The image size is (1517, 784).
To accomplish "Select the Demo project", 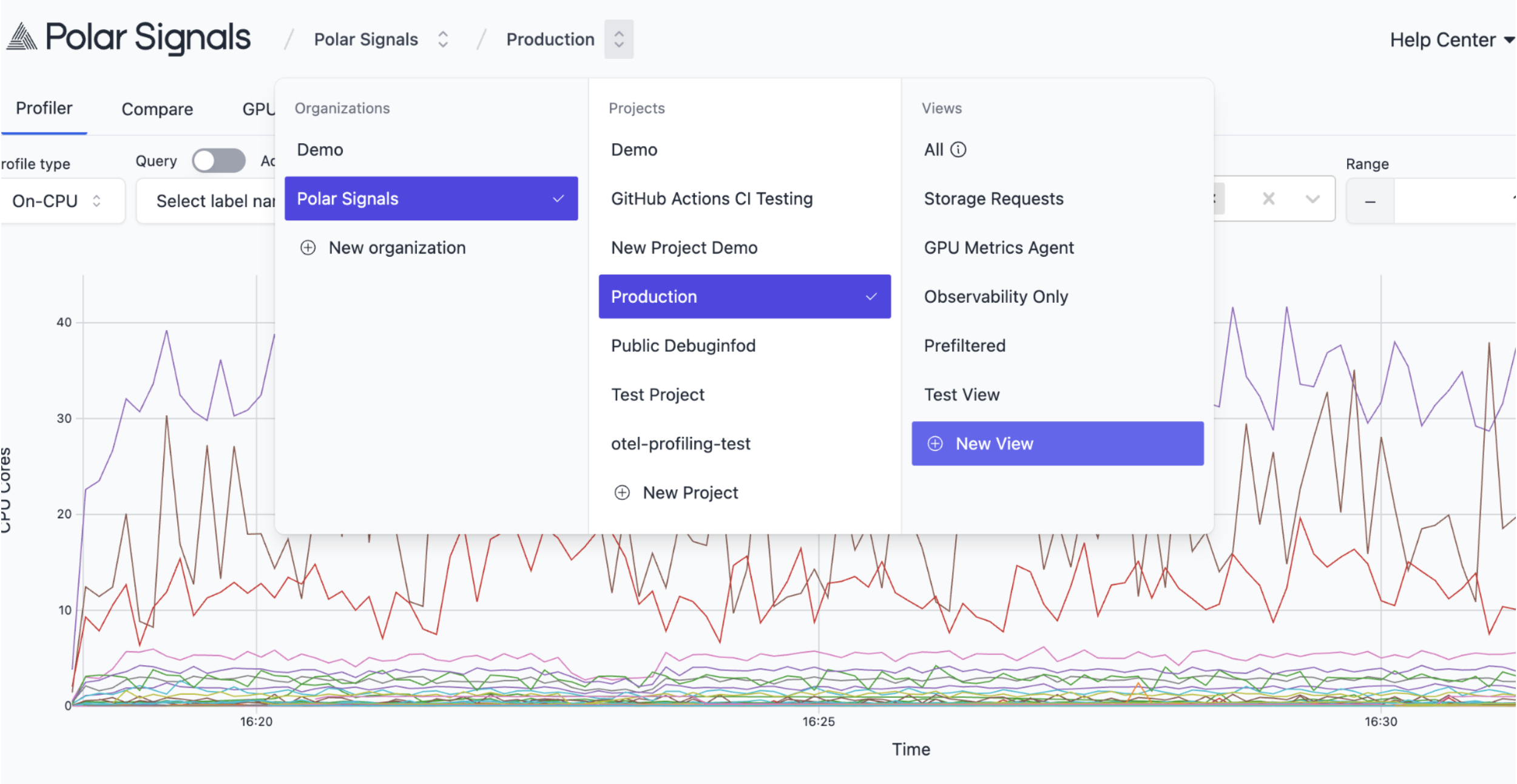I will coord(745,150).
